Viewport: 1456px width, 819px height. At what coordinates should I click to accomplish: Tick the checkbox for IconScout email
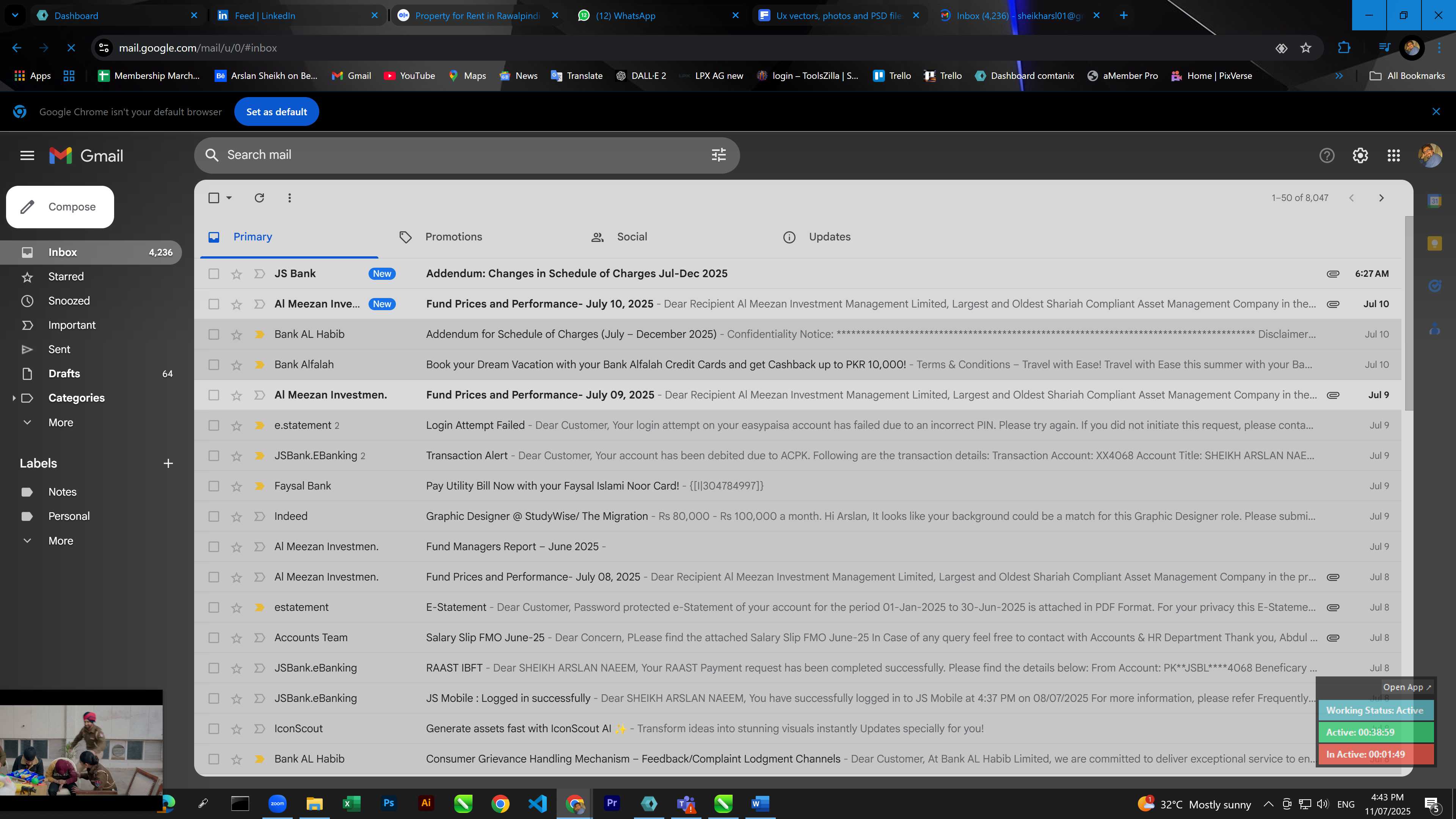[x=213, y=729]
